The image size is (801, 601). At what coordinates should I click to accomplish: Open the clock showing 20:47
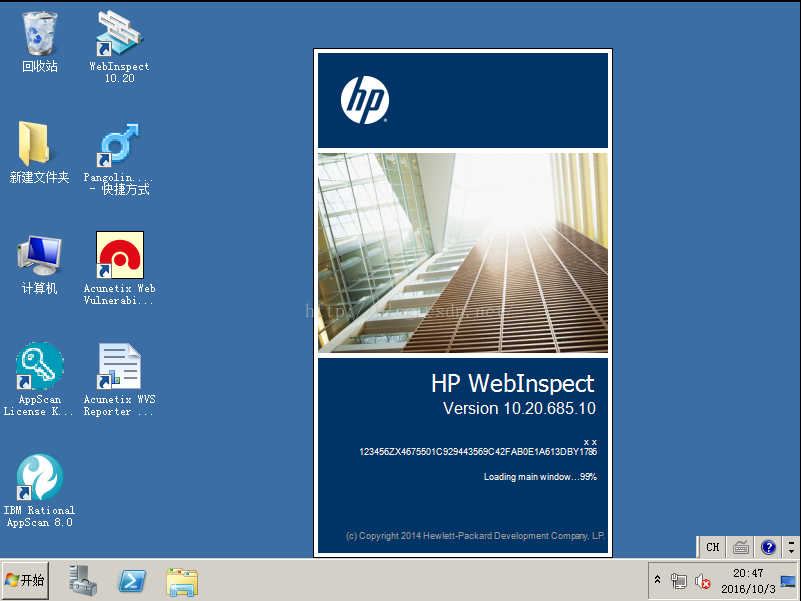(x=748, y=581)
